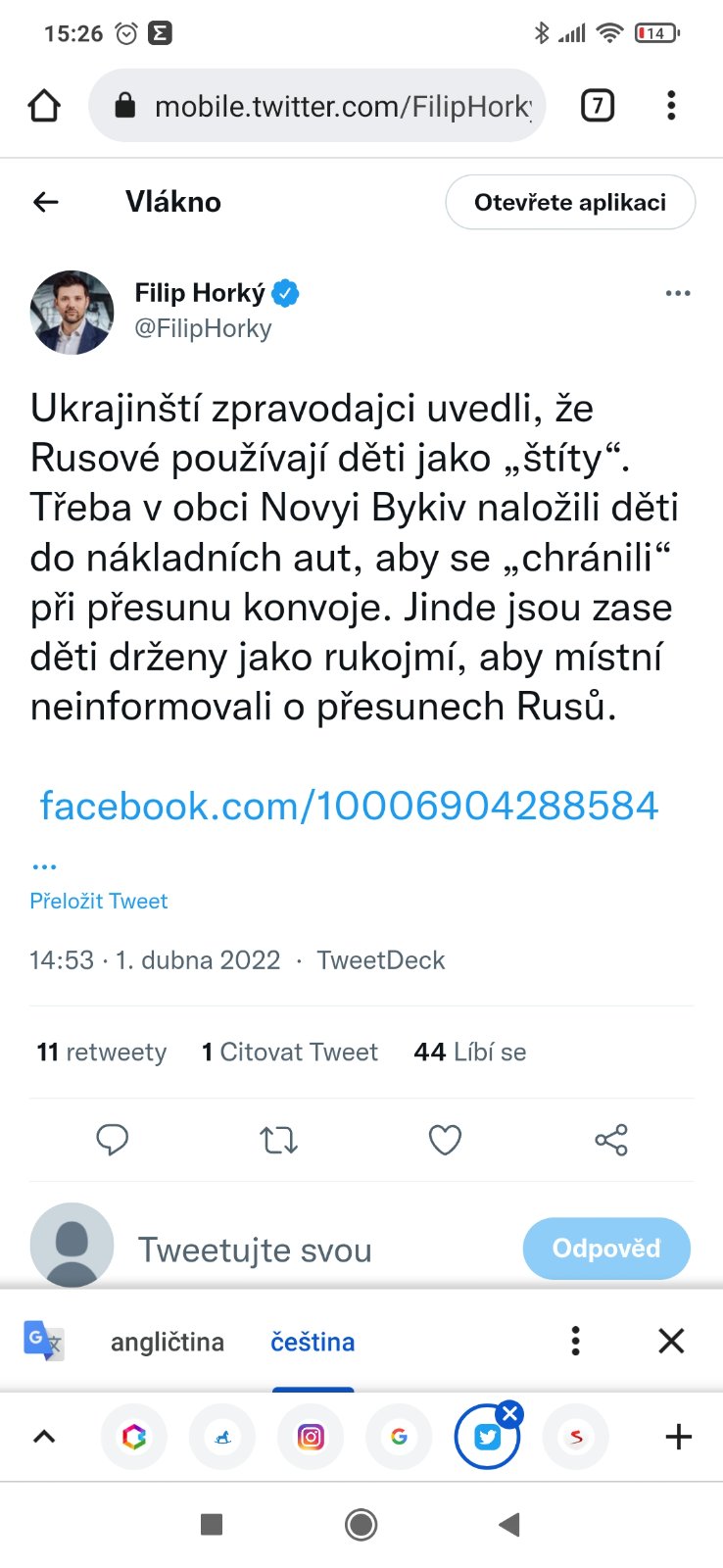Like the tweet with heart icon
Image resolution: width=723 pixels, height=1568 pixels.
(x=445, y=1140)
